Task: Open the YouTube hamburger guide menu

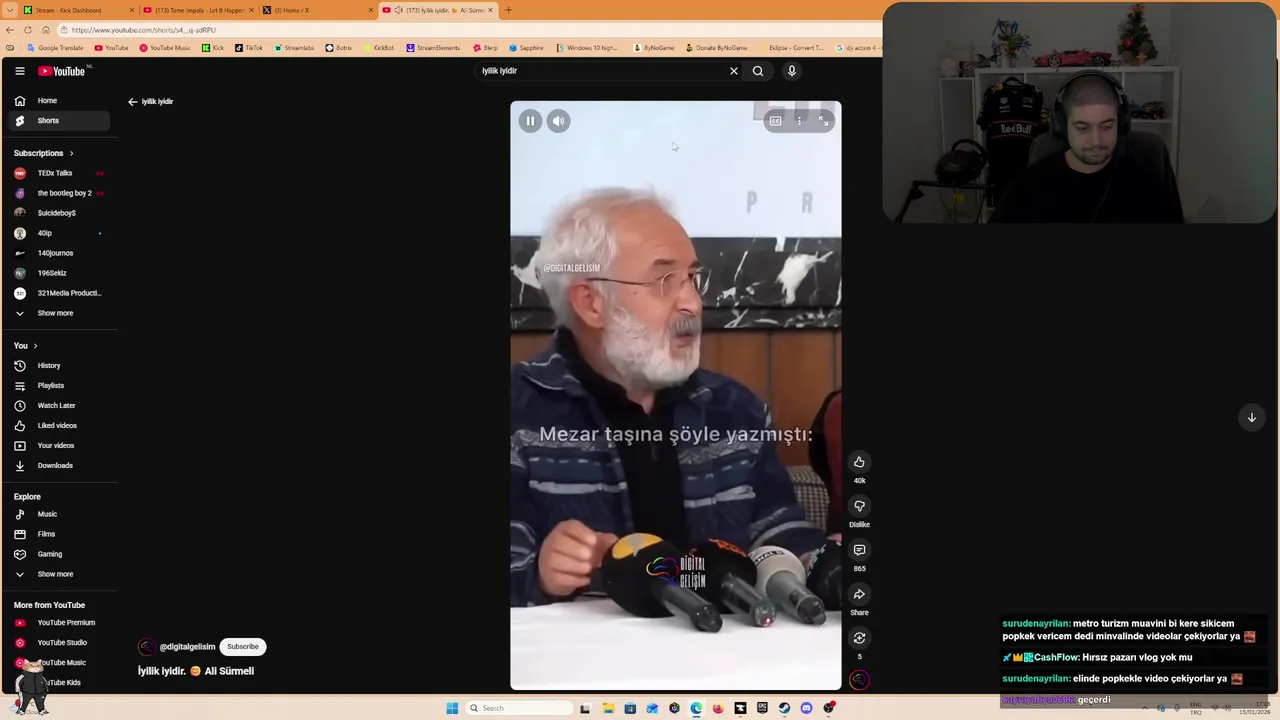Action: pos(20,71)
